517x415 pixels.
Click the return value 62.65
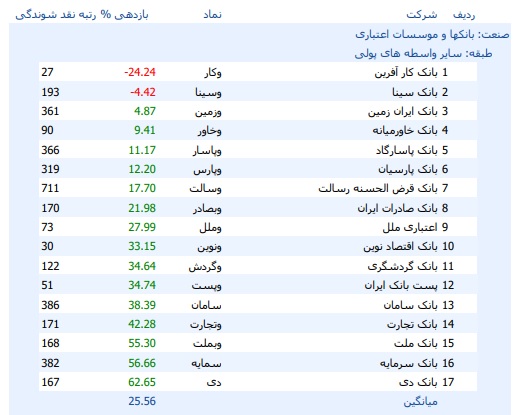[x=142, y=382]
